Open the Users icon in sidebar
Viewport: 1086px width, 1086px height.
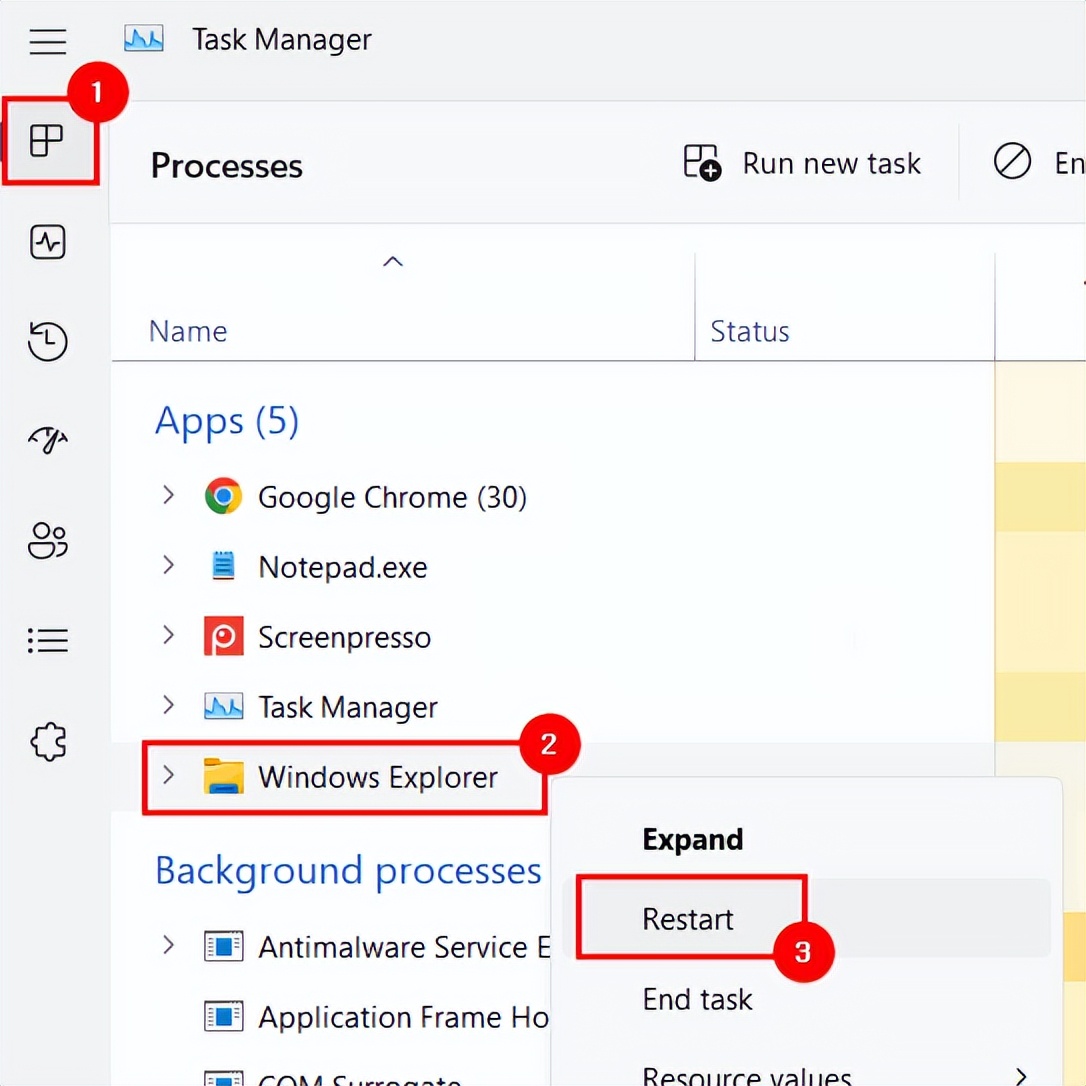48,541
